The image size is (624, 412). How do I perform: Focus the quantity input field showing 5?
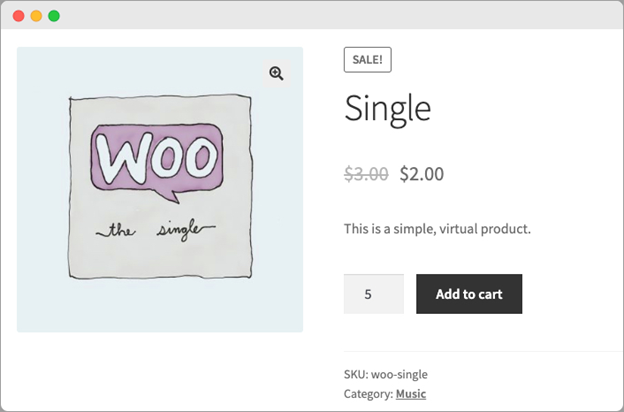[373, 294]
